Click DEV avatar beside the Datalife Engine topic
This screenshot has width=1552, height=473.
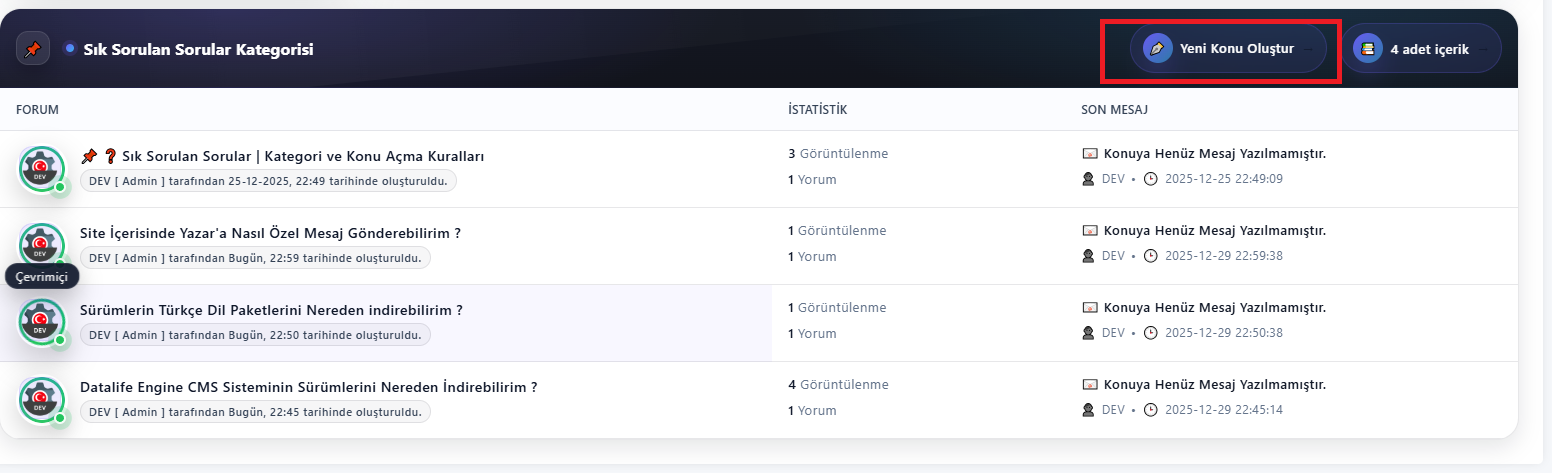click(42, 399)
